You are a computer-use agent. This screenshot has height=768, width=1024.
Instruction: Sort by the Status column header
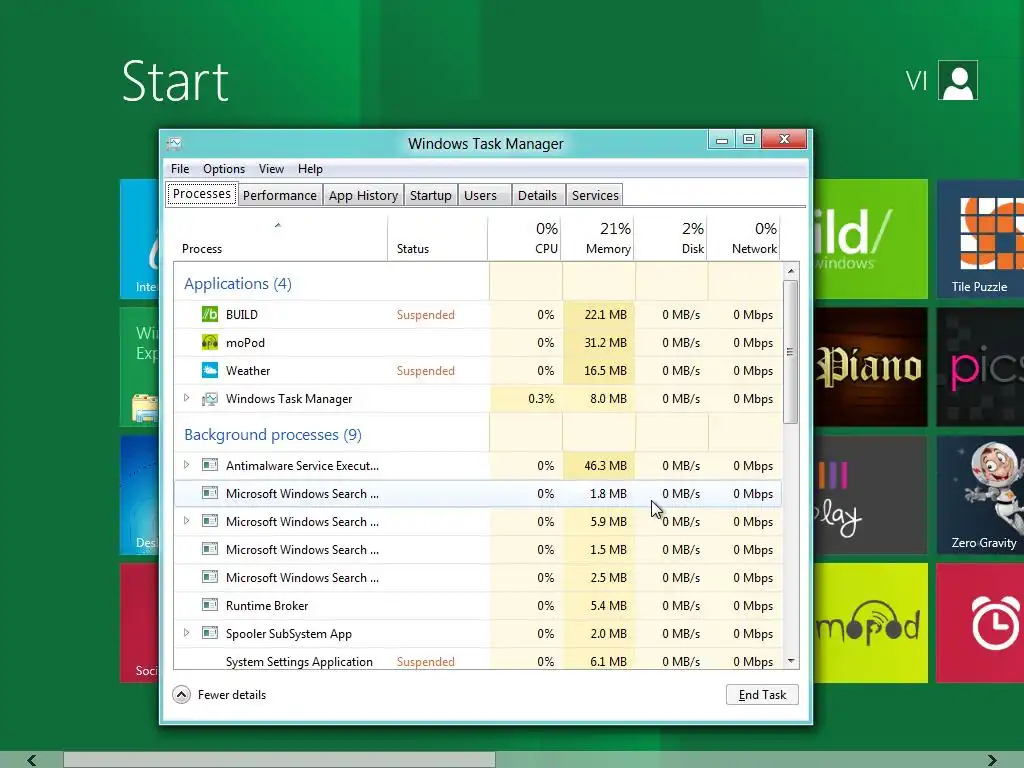438,238
